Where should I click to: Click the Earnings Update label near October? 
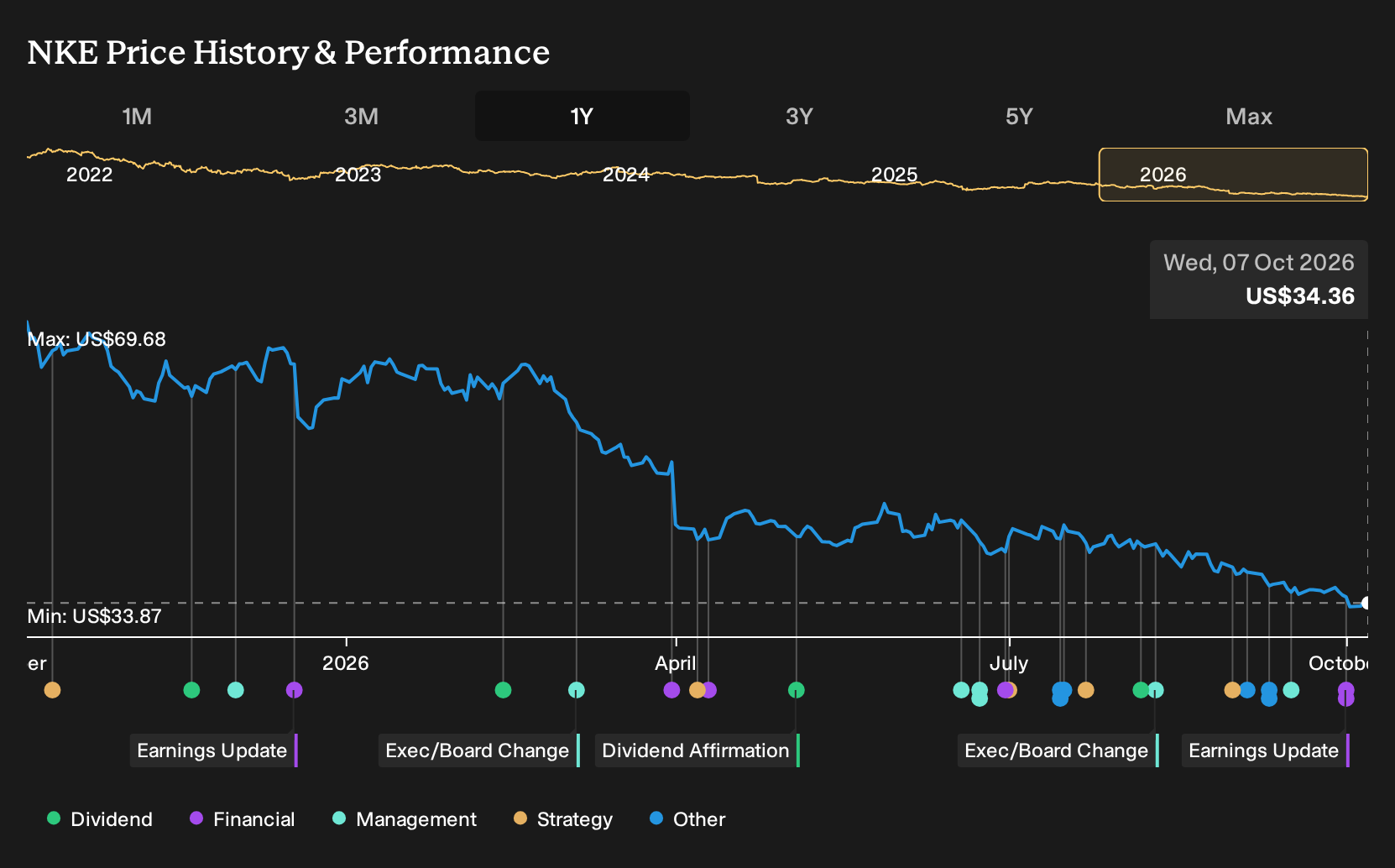(1265, 750)
